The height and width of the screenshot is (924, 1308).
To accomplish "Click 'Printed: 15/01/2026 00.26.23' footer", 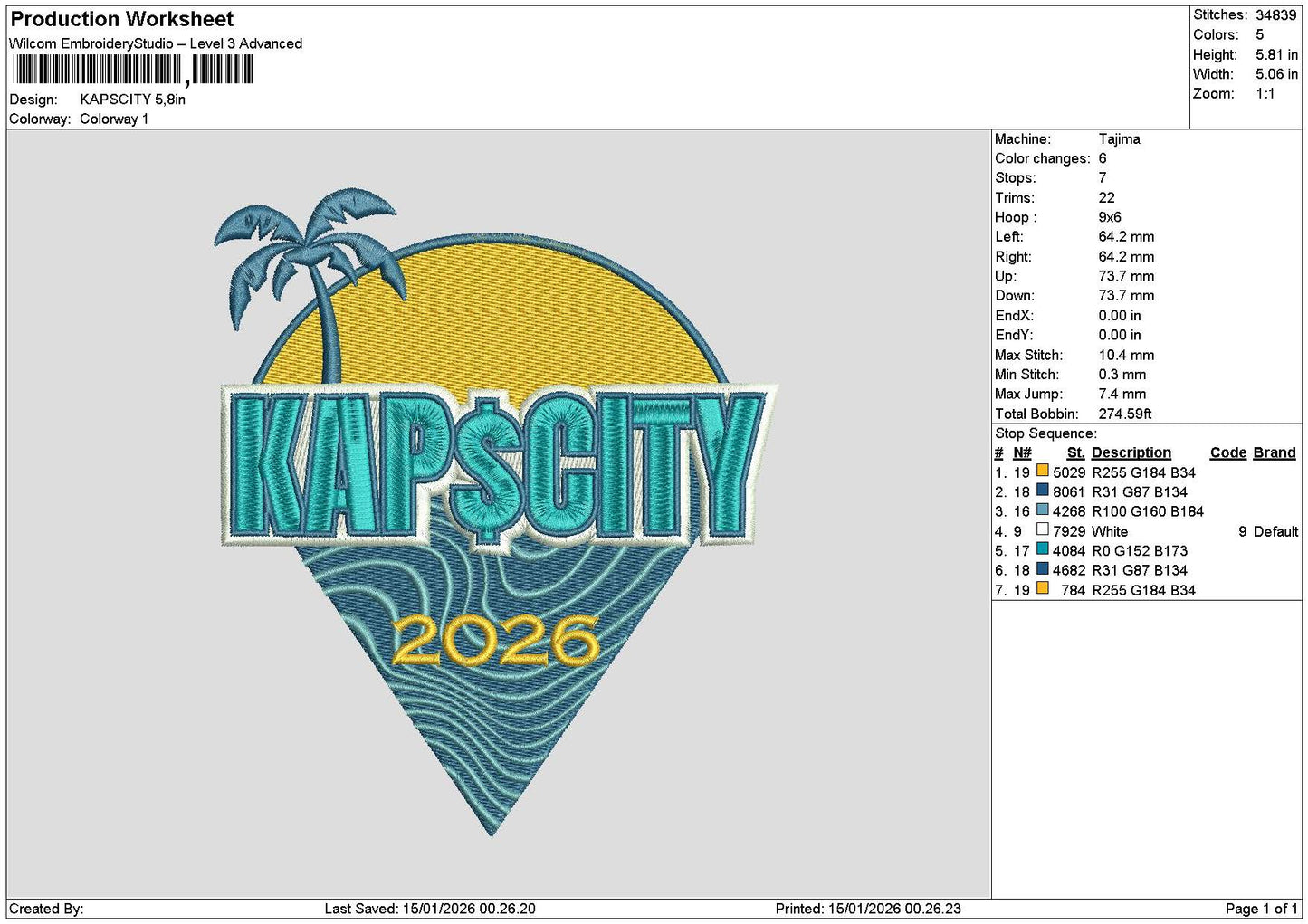I will (868, 909).
